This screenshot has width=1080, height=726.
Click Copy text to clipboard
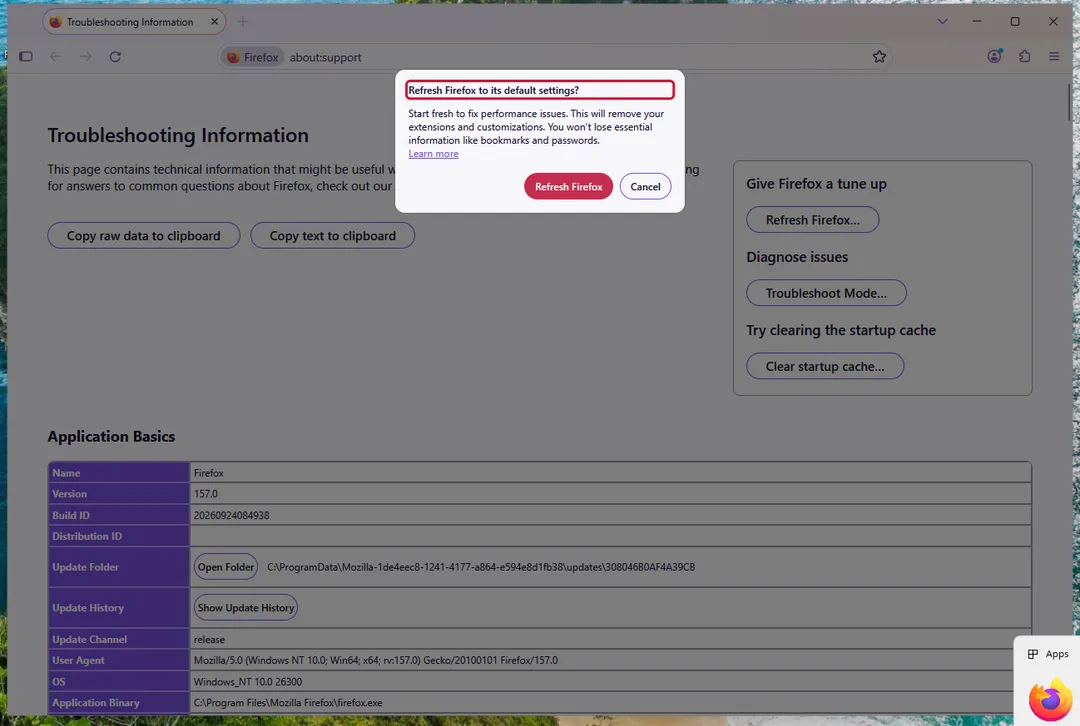333,236
